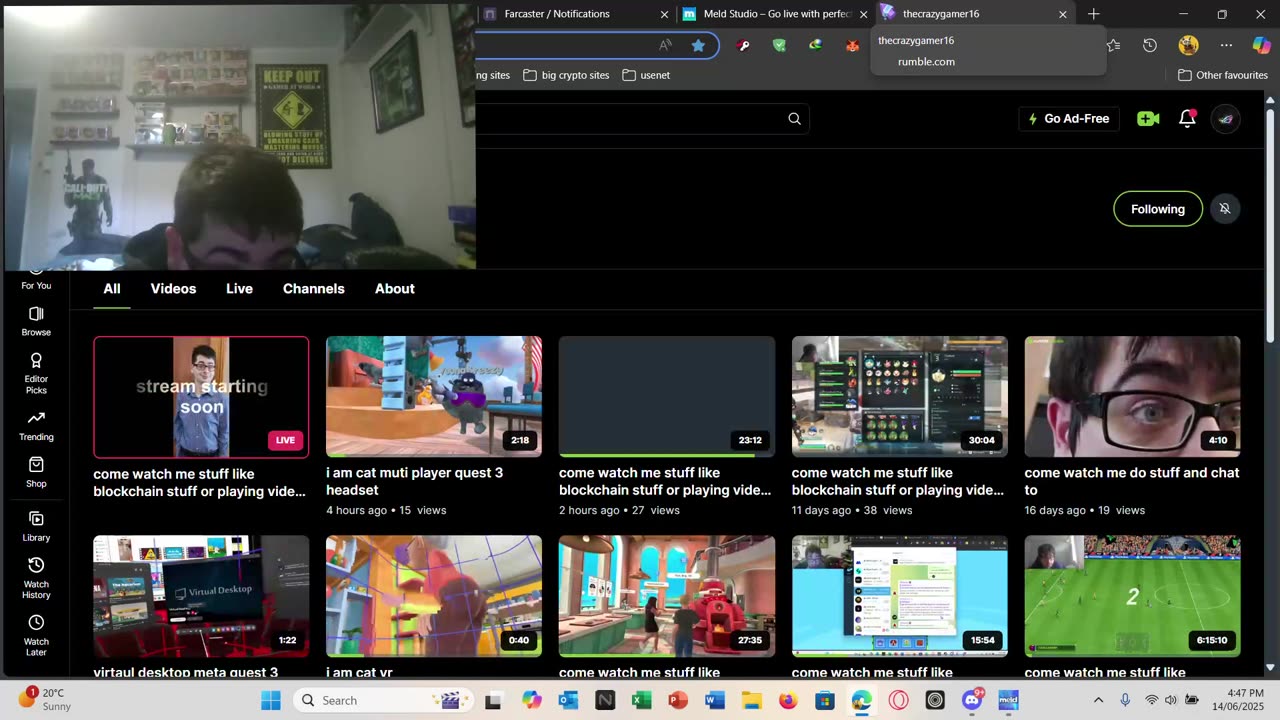
Task: Open the user profile avatar menu
Action: (1226, 119)
